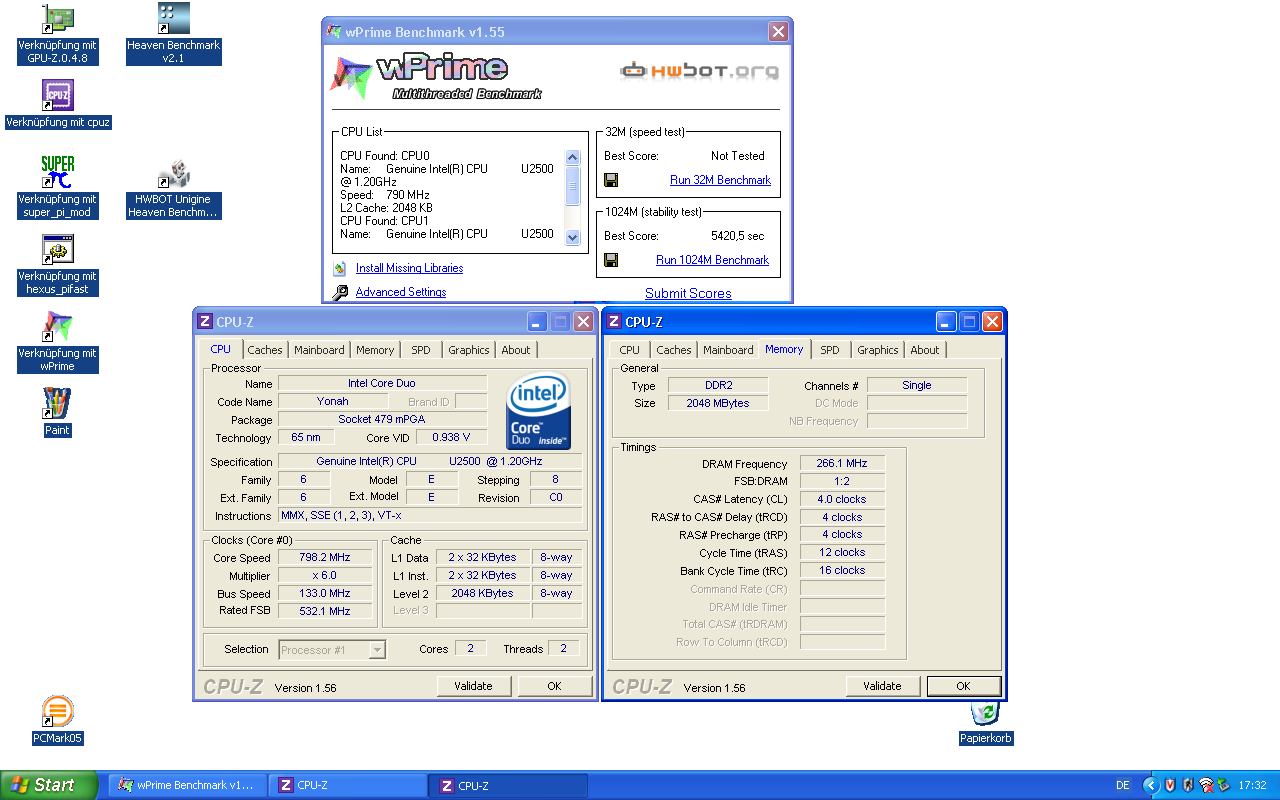Switch to About tab in left CPU-Z window
This screenshot has height=800, width=1280.
tap(516, 350)
